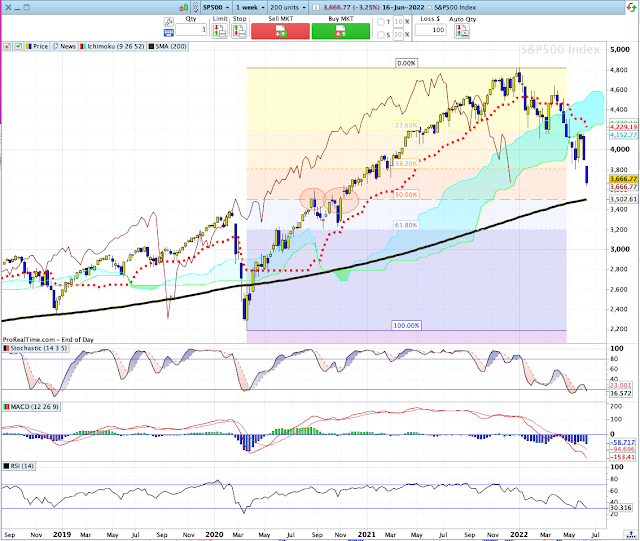The height and width of the screenshot is (541, 640).
Task: Click the yellow-blue Price color swatch
Action: click(29, 47)
